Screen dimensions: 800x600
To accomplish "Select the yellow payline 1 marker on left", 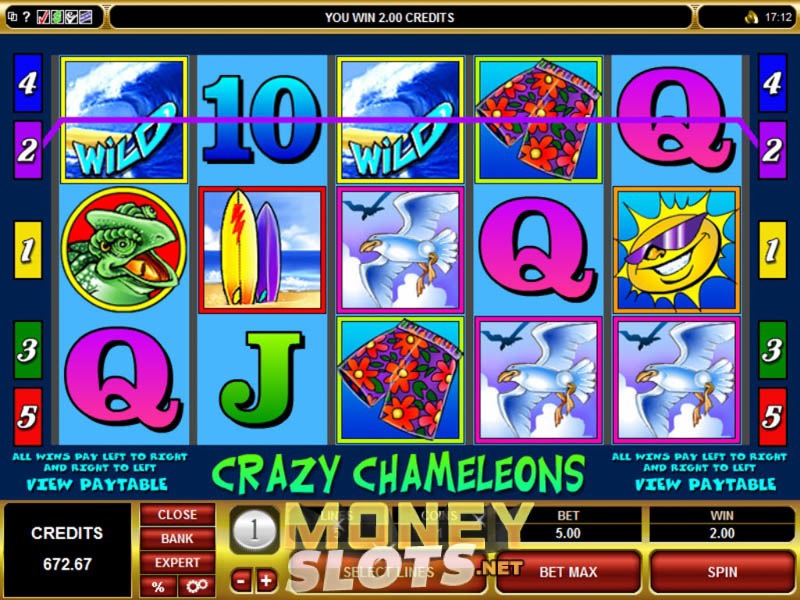I will [28, 250].
